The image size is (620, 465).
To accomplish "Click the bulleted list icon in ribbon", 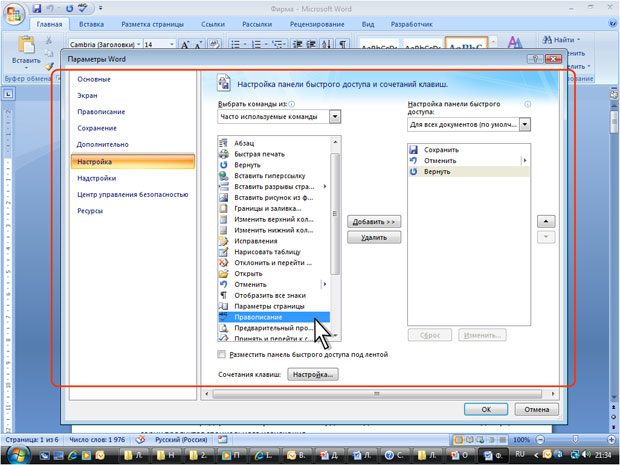I will tap(236, 44).
